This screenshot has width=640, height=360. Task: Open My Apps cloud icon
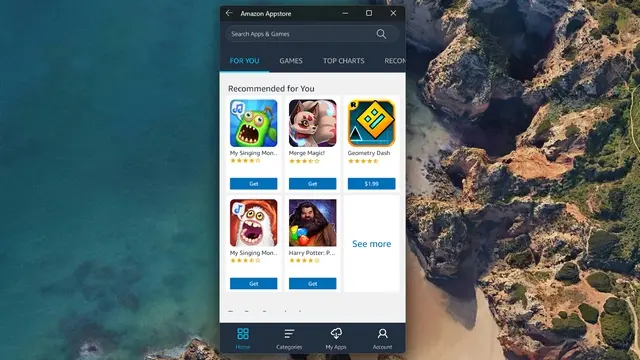pyautogui.click(x=336, y=333)
